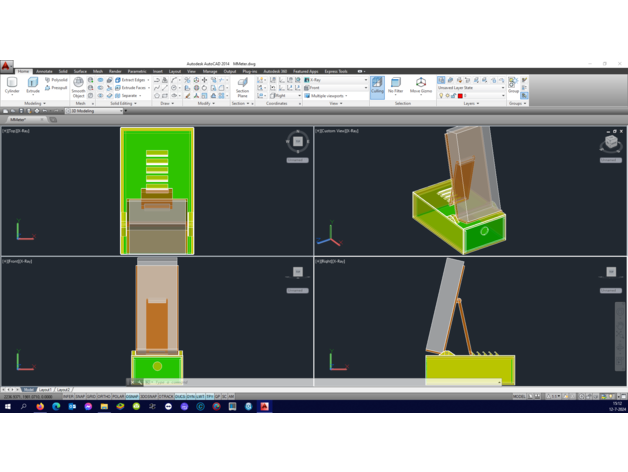Screen dimensions: 628x472
Task: Select the No Filter selection icon
Action: [x=396, y=86]
